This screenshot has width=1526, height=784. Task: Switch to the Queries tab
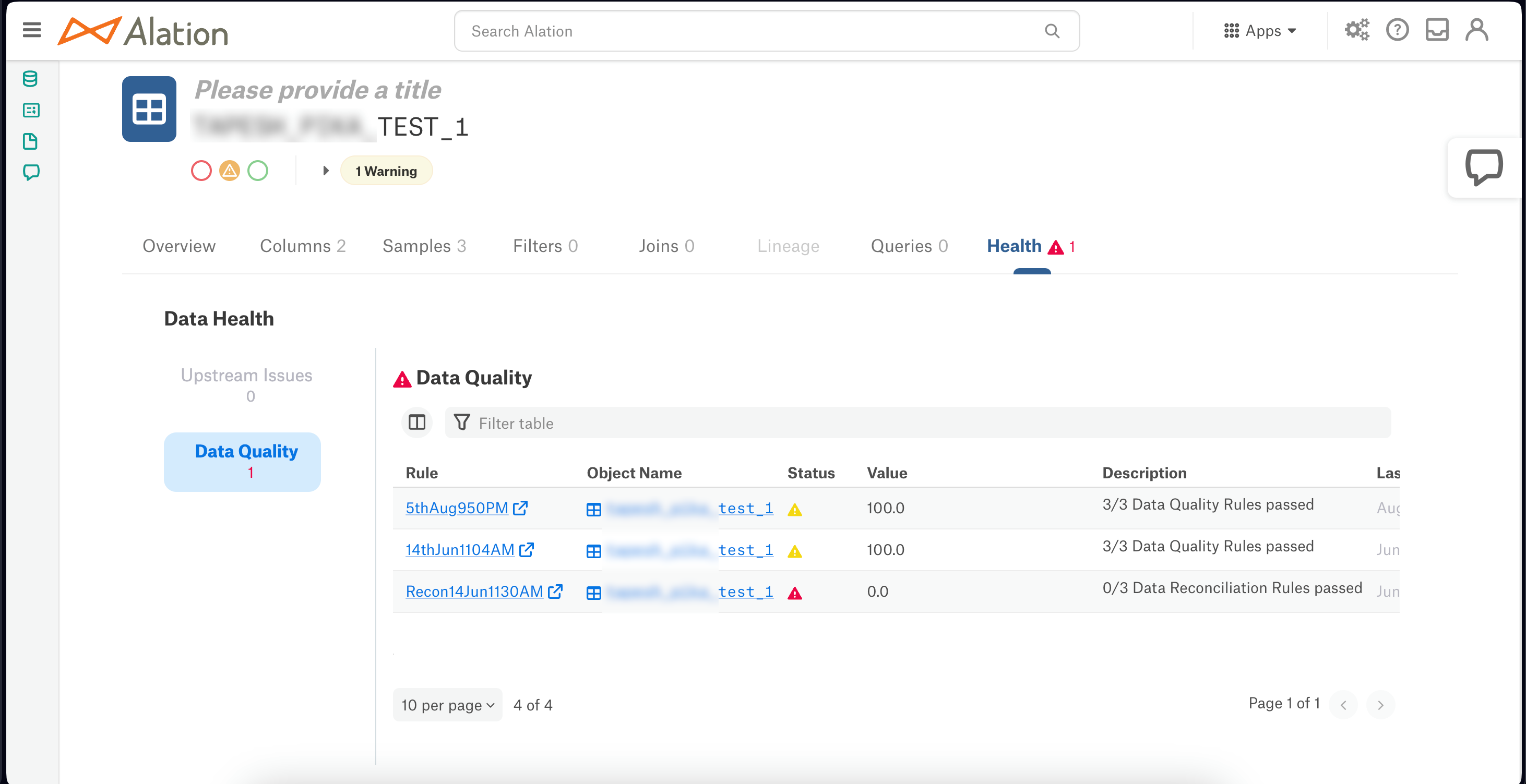point(909,246)
